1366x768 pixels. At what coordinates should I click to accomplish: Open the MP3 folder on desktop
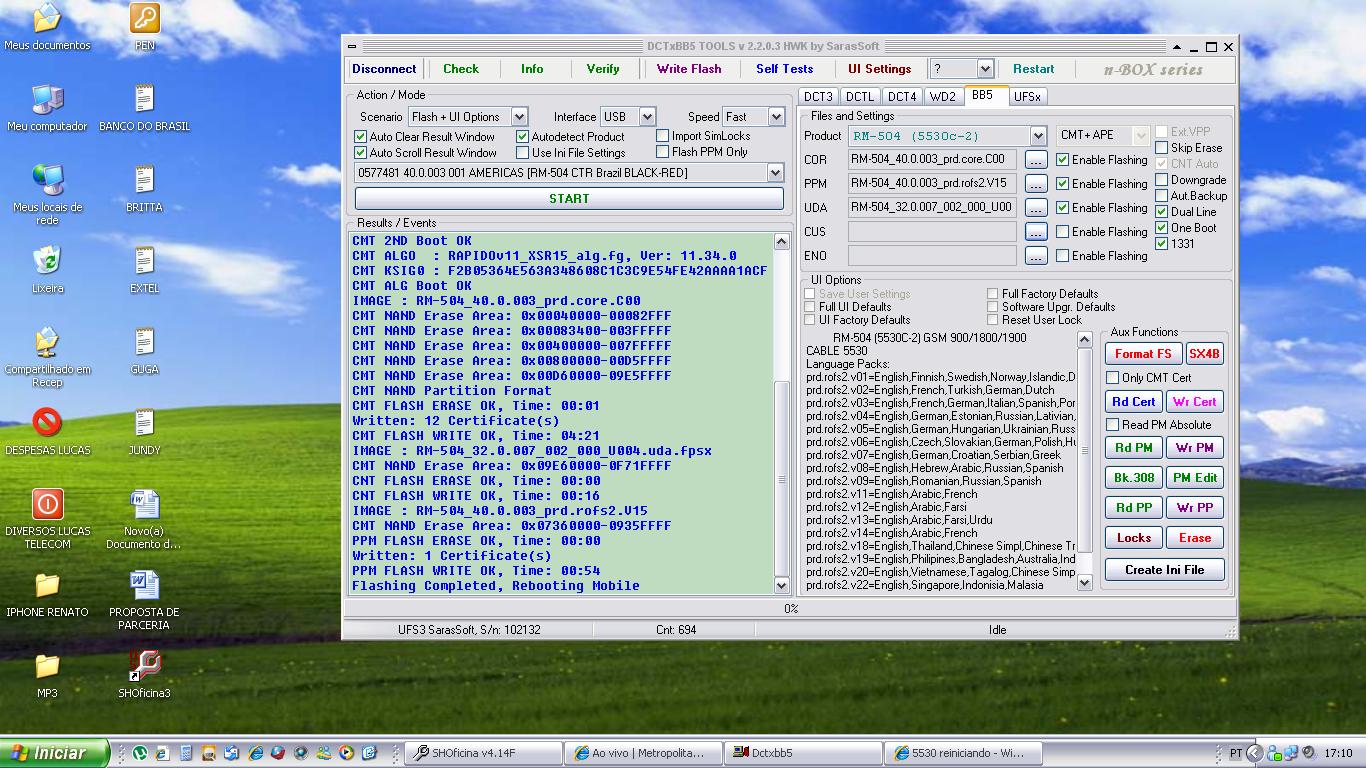point(47,674)
